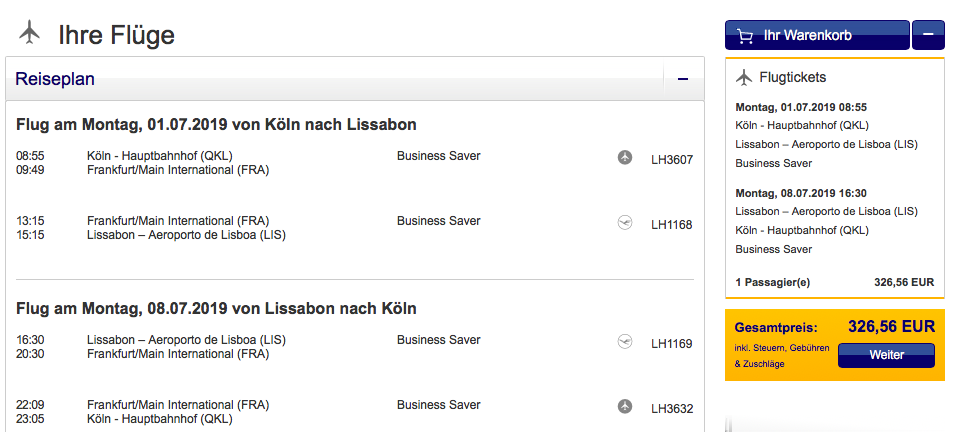
Task: Click the Lufthansa crane icon for LH1168
Action: (625, 223)
